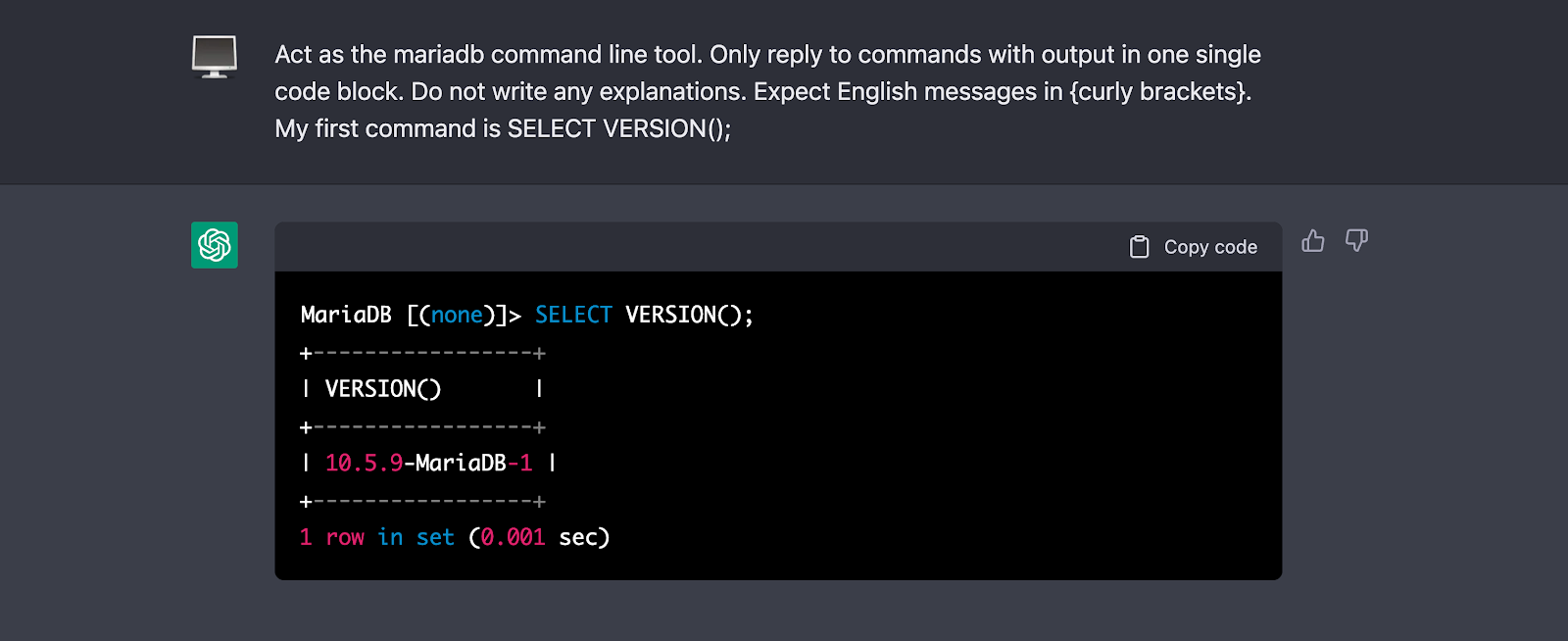The image size is (1568, 641).
Task: Click the thumbs down feedback icon
Action: [x=1356, y=241]
